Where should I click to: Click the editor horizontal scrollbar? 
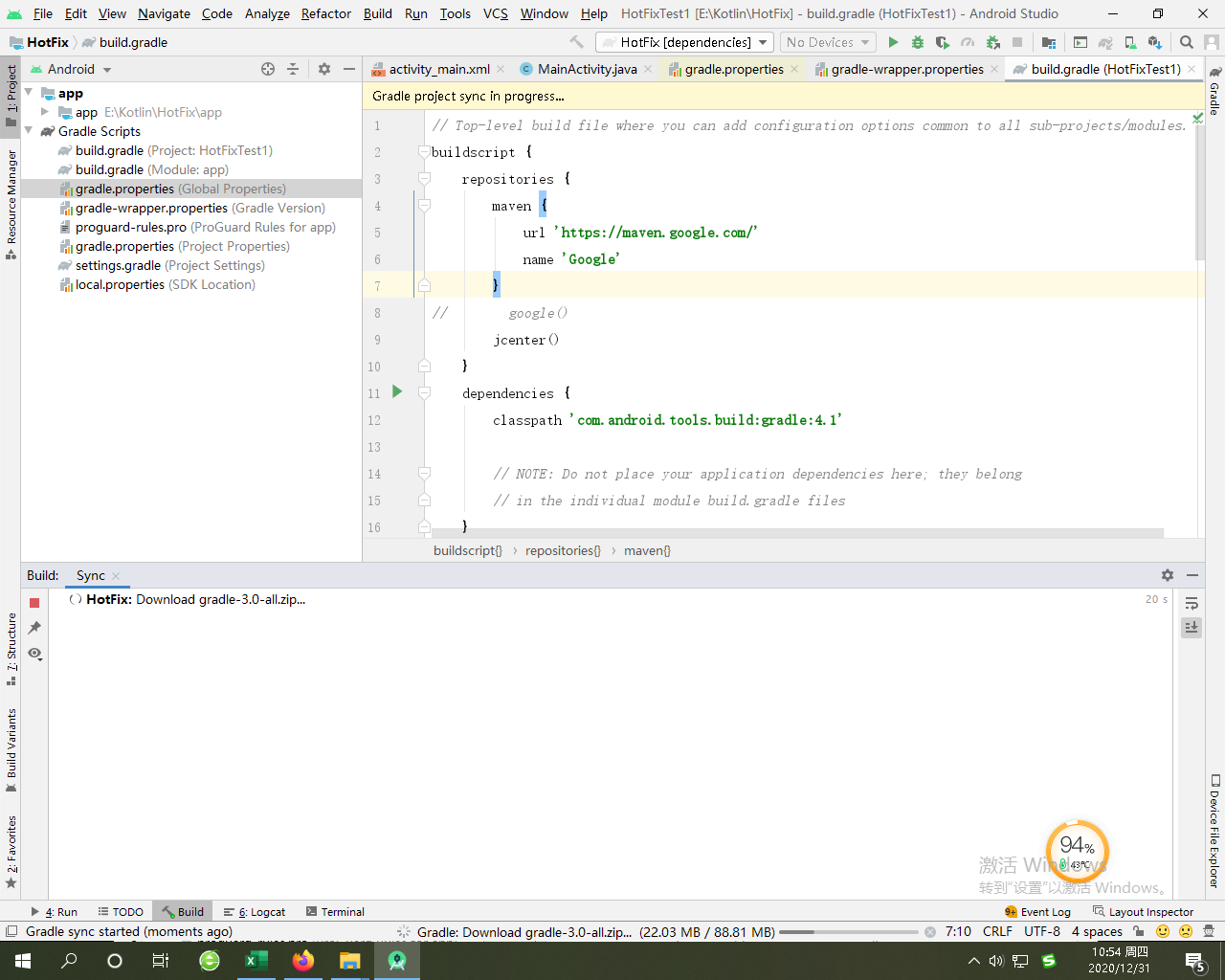pyautogui.click(x=797, y=533)
